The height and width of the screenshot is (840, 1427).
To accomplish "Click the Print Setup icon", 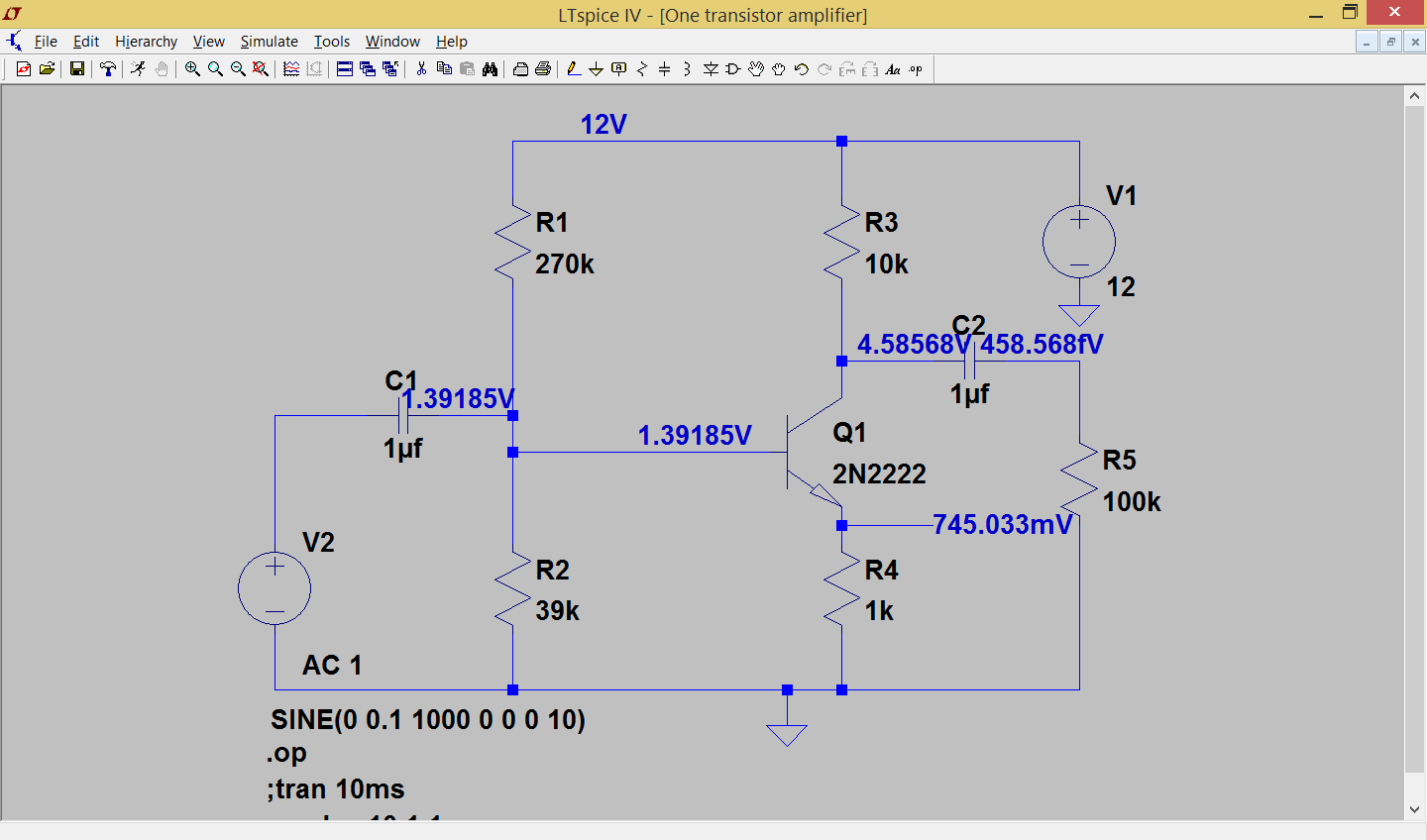I will pyautogui.click(x=520, y=69).
